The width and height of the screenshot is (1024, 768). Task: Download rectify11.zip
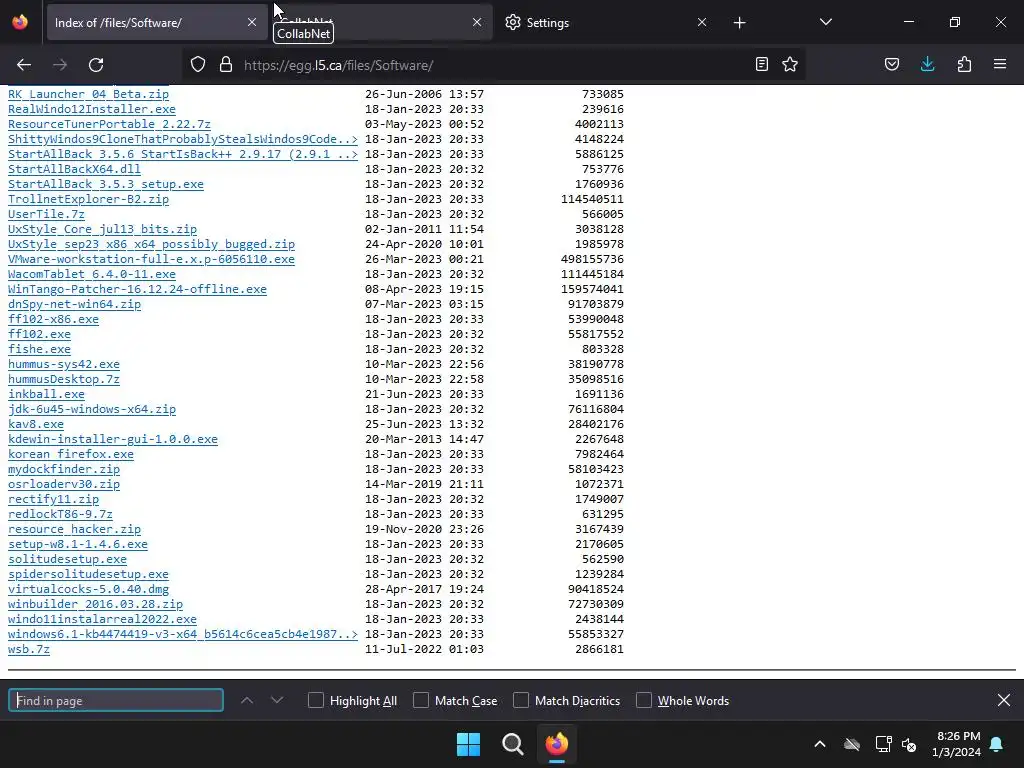click(x=54, y=500)
